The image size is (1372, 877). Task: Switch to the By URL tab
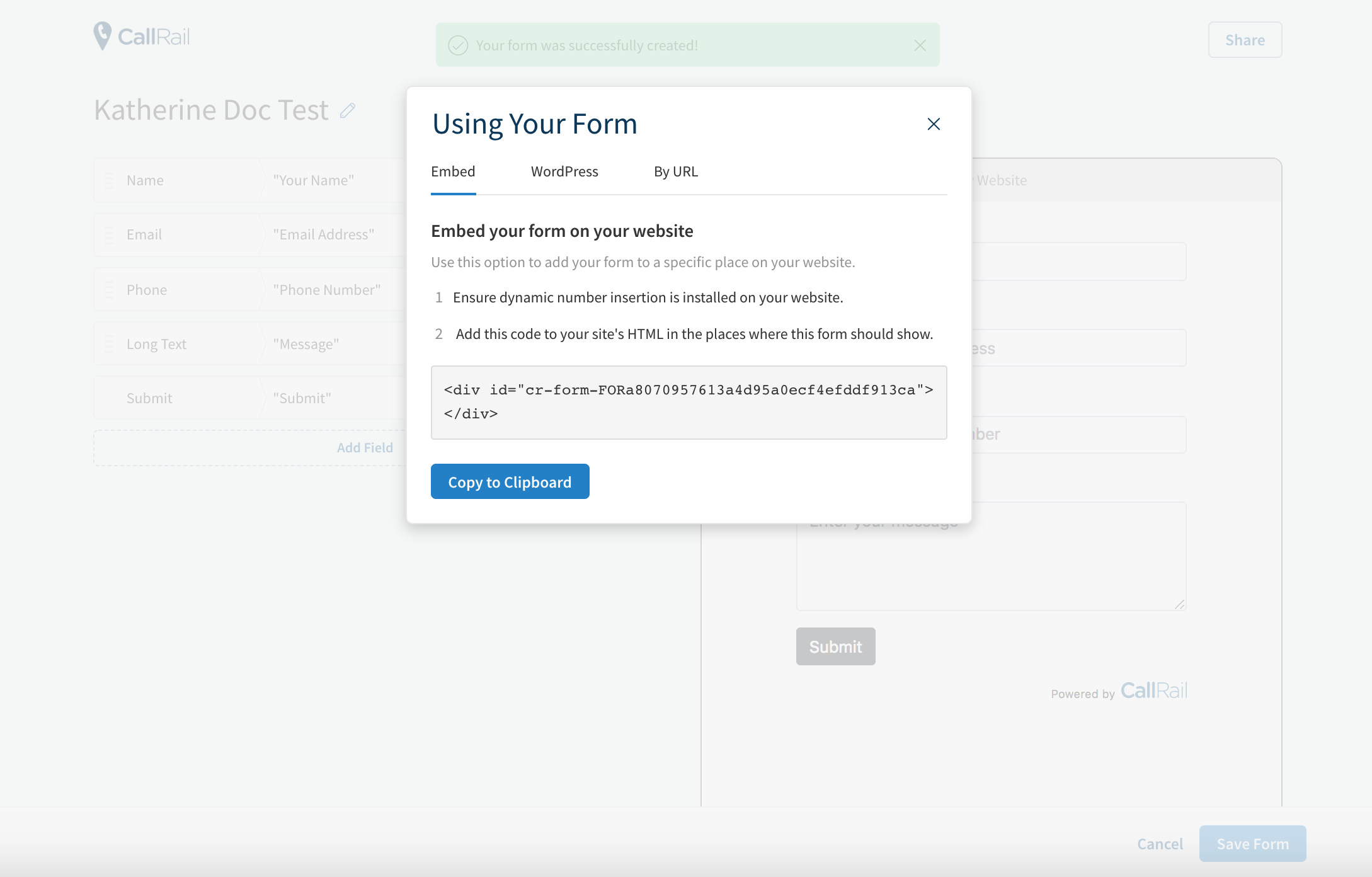(x=676, y=171)
